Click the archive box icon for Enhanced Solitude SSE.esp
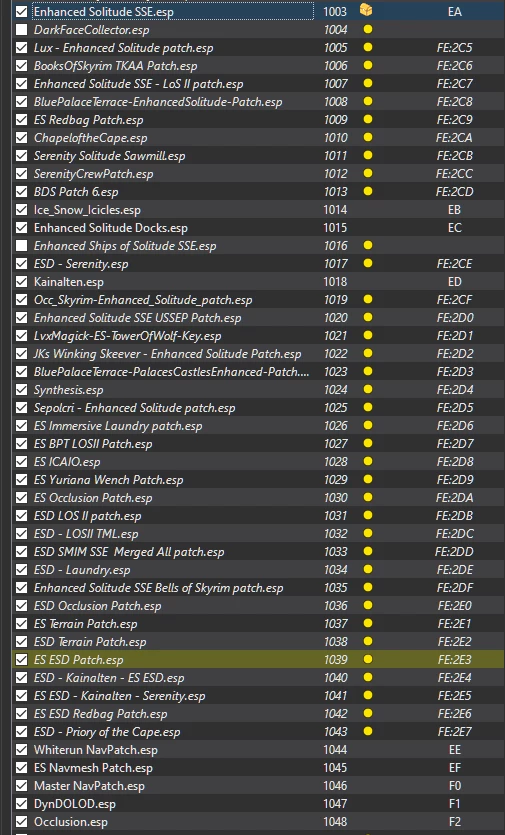The image size is (505, 835). [366, 10]
